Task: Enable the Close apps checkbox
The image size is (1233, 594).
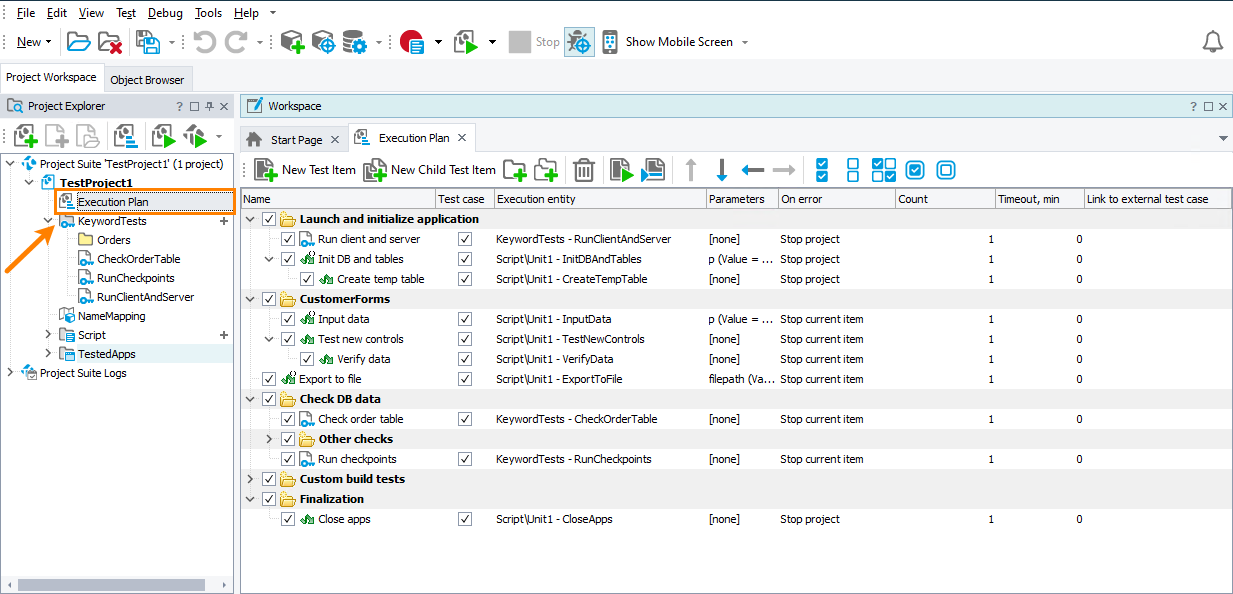Action: click(x=288, y=519)
